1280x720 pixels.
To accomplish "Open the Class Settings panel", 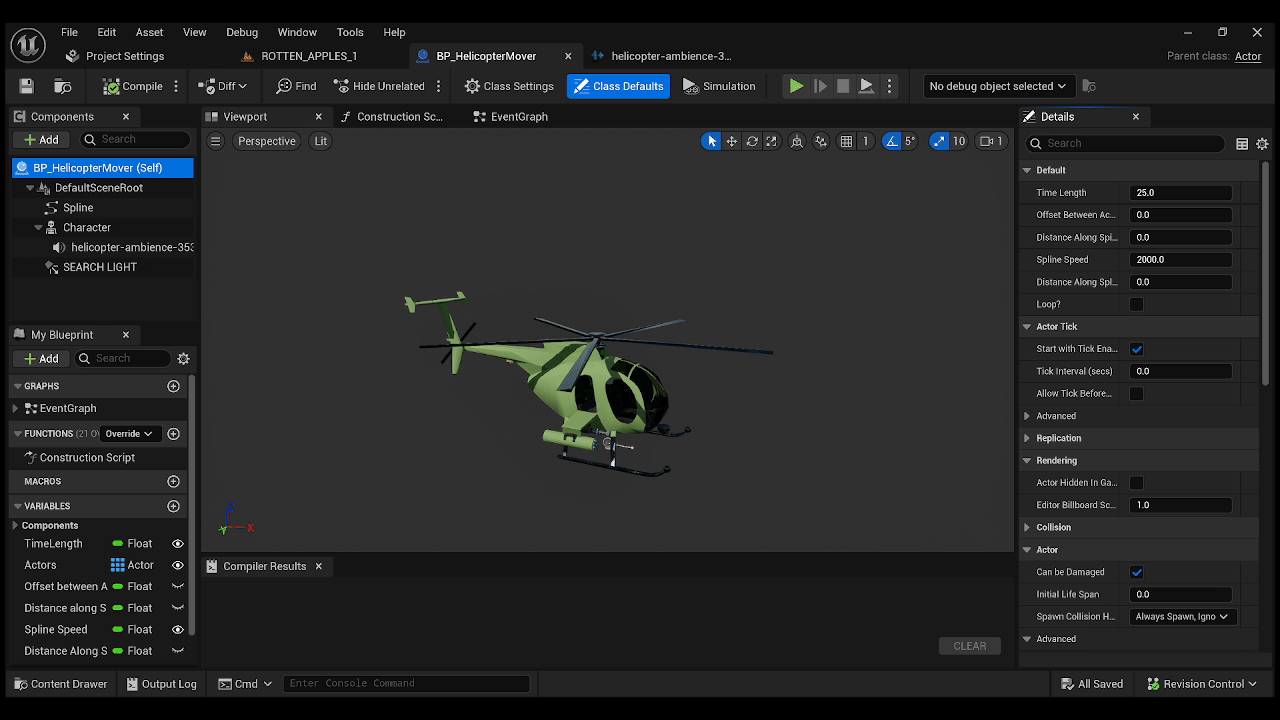I will (508, 86).
